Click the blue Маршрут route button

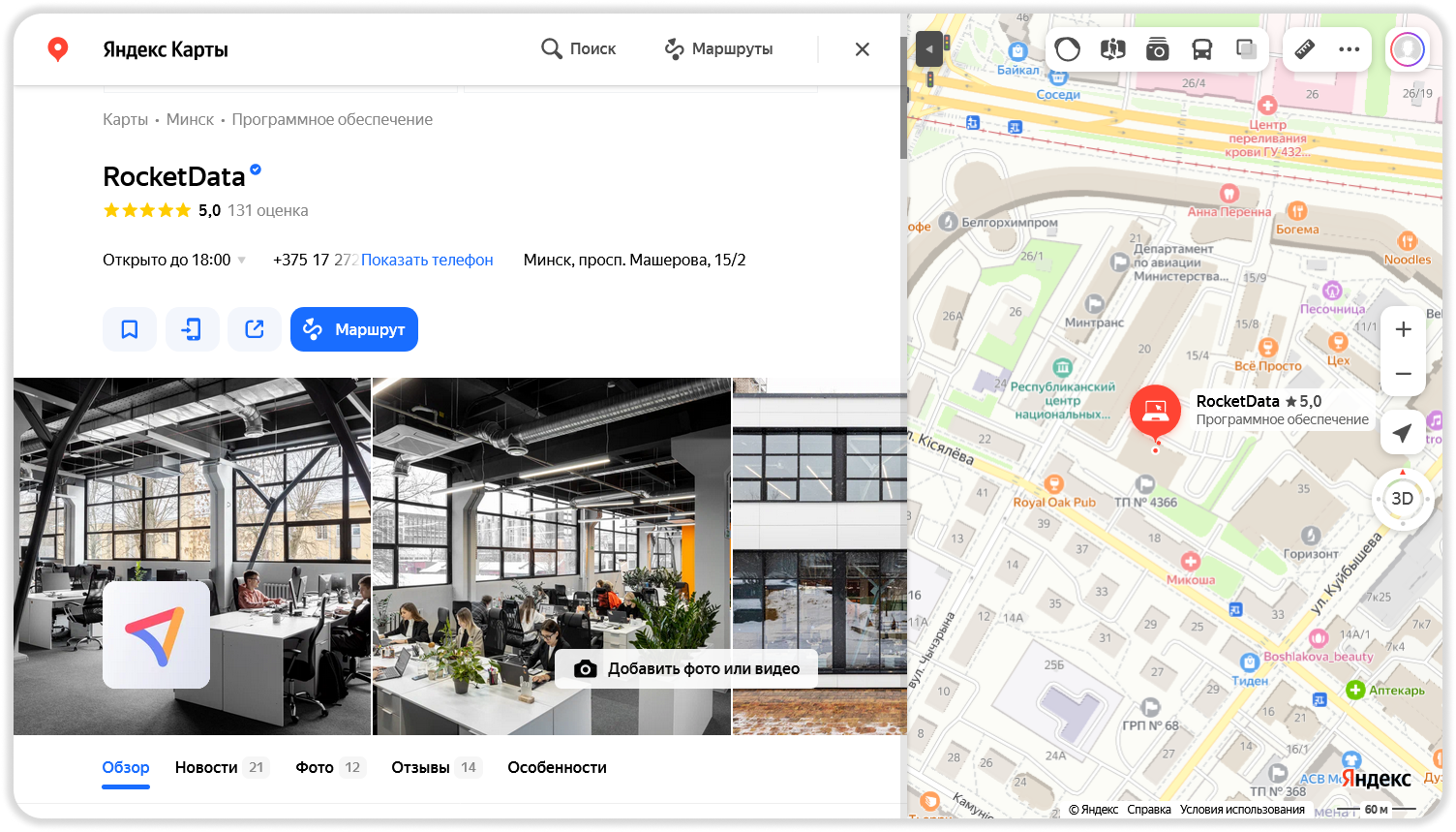pos(354,329)
